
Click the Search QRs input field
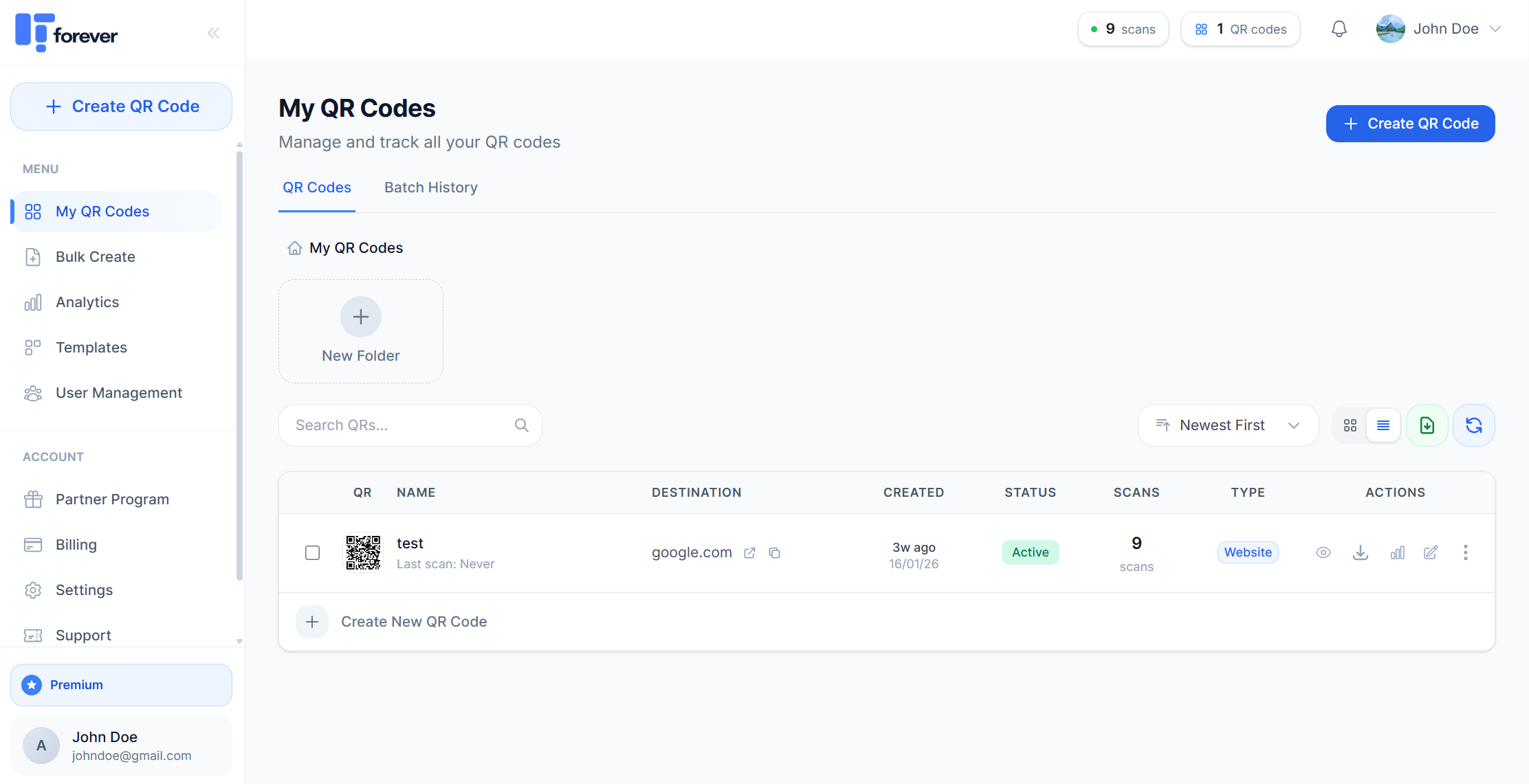402,425
